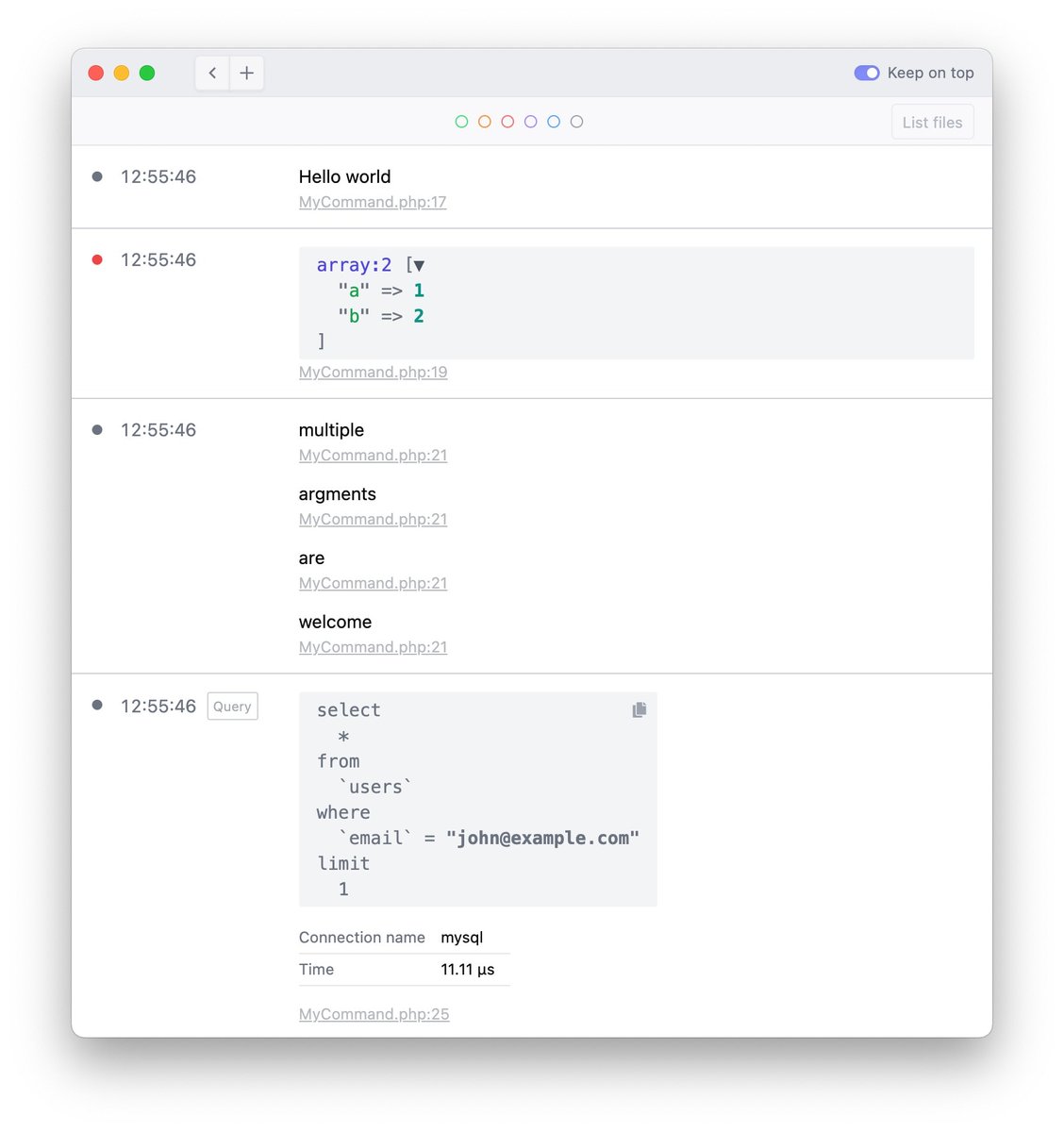Click the "welcome" text
The width and height of the screenshot is (1064, 1132).
[x=335, y=622]
